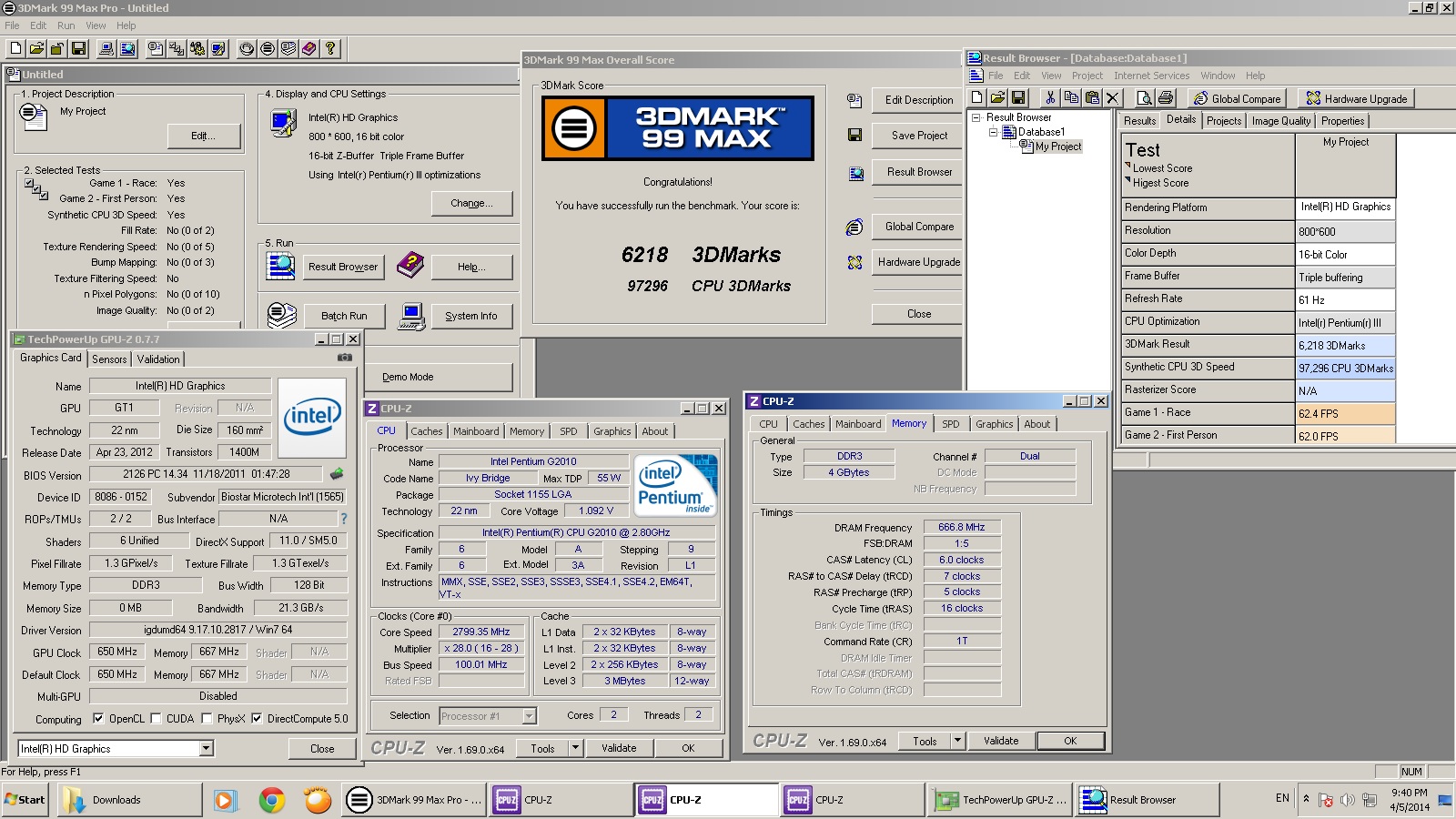Click Higest Score marker in Test header
Viewport: 1456px width, 819px height.
[x=1128, y=180]
